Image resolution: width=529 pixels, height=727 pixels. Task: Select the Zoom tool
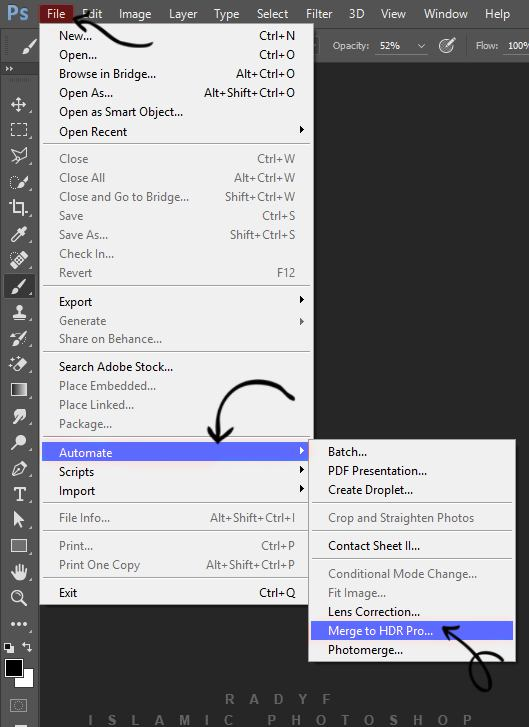click(19, 598)
